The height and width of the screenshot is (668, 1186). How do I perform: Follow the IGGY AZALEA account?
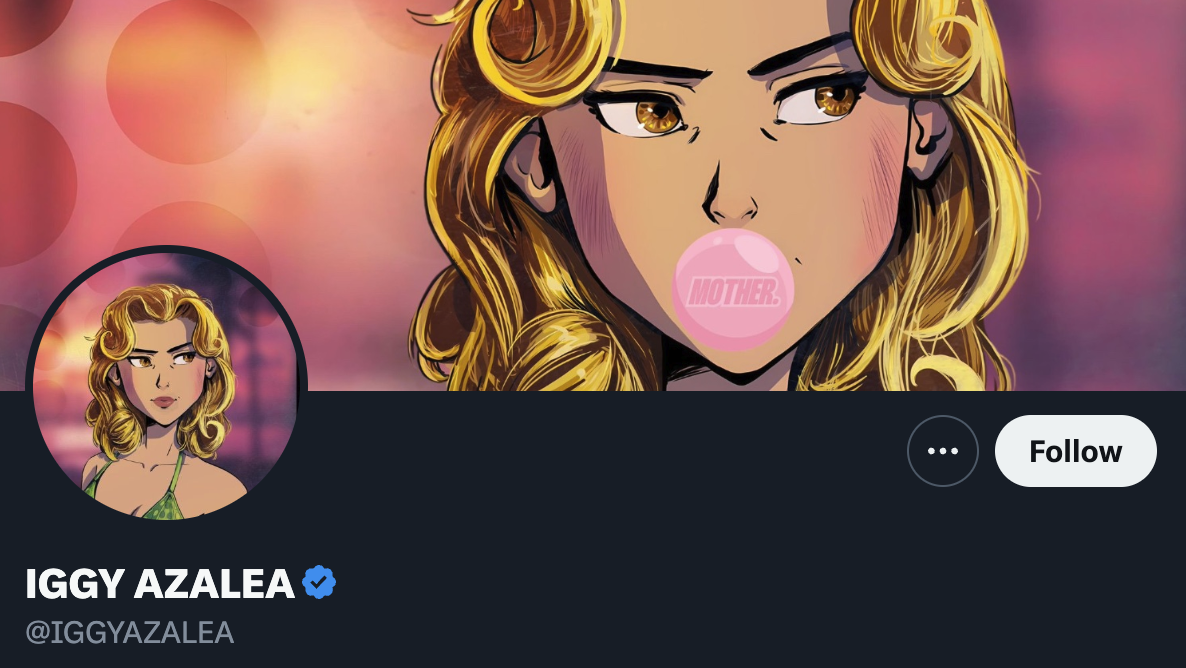[x=1076, y=451]
